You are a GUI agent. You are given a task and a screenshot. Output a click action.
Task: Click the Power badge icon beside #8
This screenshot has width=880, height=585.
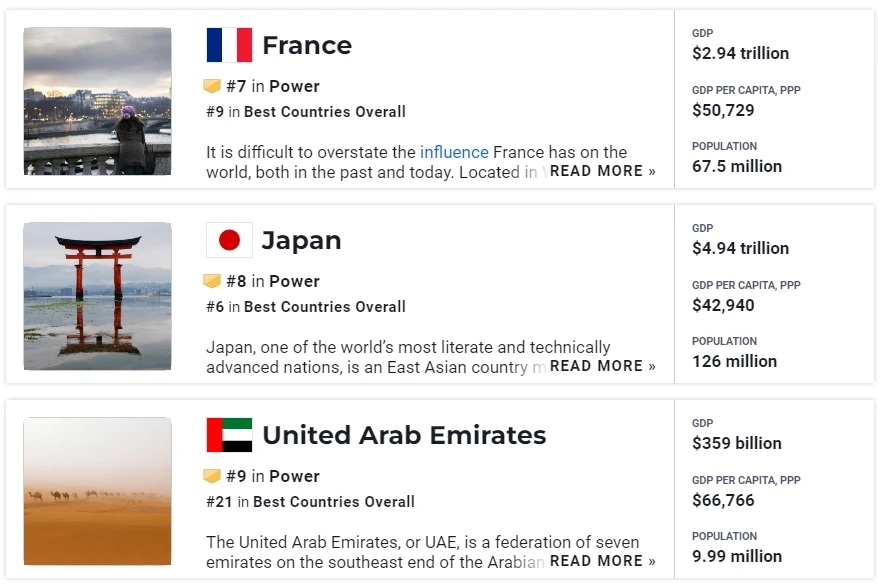point(212,281)
